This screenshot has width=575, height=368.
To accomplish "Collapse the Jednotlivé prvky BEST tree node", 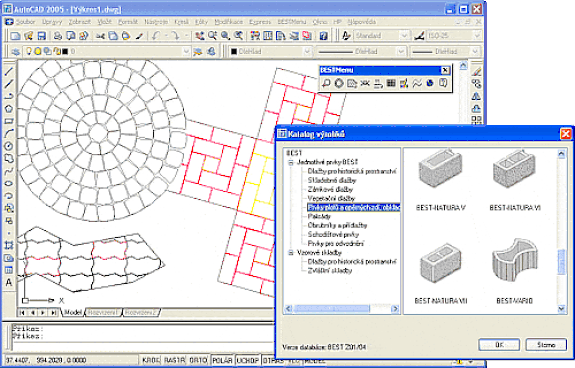I will pyautogui.click(x=291, y=162).
